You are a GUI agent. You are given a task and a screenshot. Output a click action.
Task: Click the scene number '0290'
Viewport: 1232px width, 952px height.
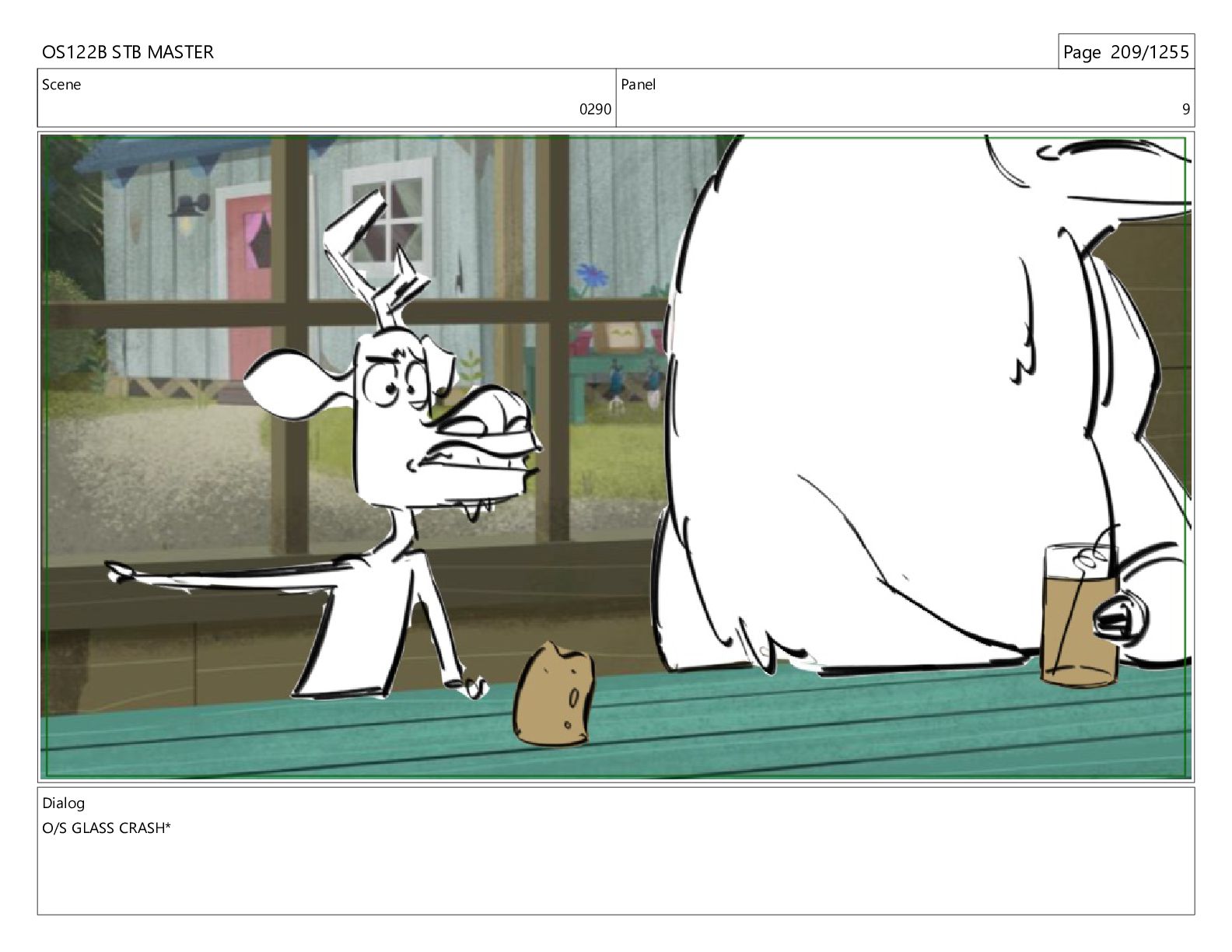(x=595, y=110)
